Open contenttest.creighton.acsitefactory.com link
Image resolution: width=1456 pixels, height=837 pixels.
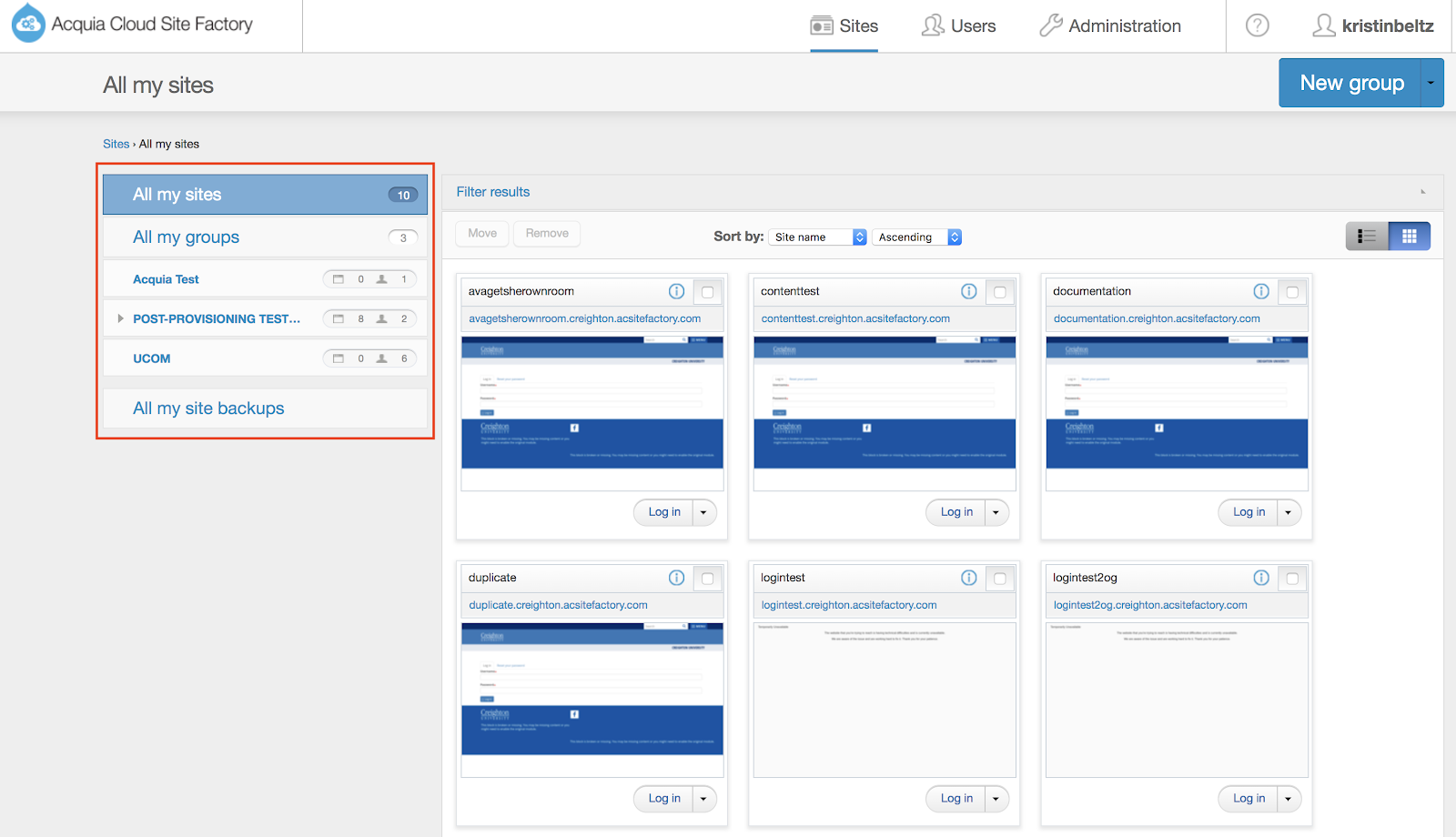pos(855,318)
